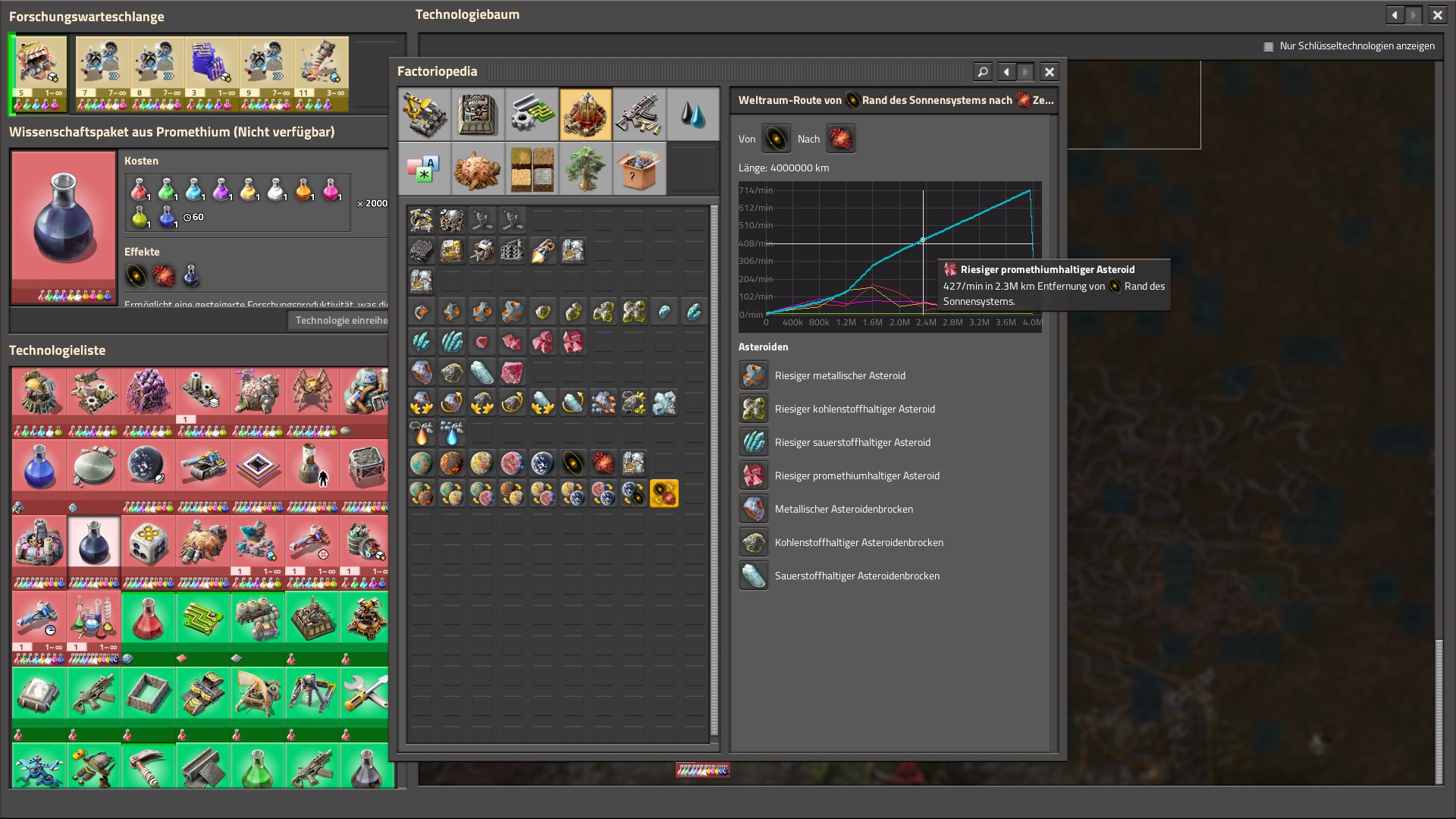Open the Unsorted tab with question-mark box
The width and height of the screenshot is (1456, 819).
point(639,168)
